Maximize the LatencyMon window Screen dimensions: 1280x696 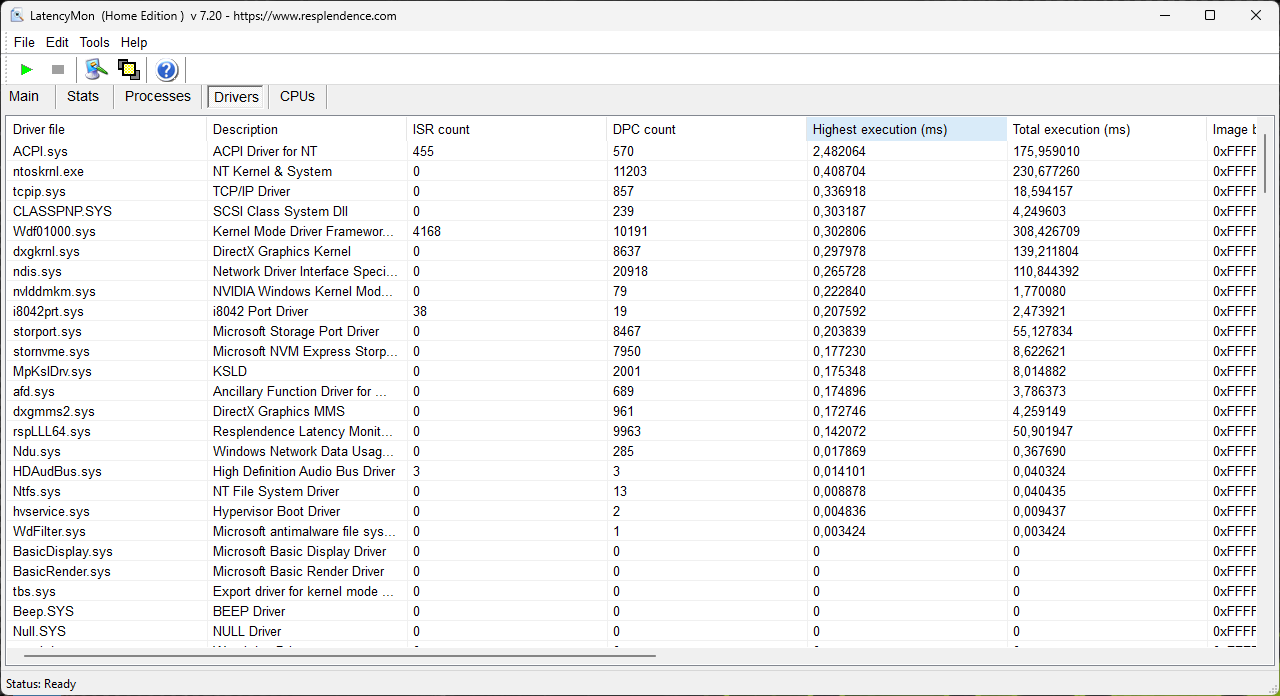[1210, 15]
